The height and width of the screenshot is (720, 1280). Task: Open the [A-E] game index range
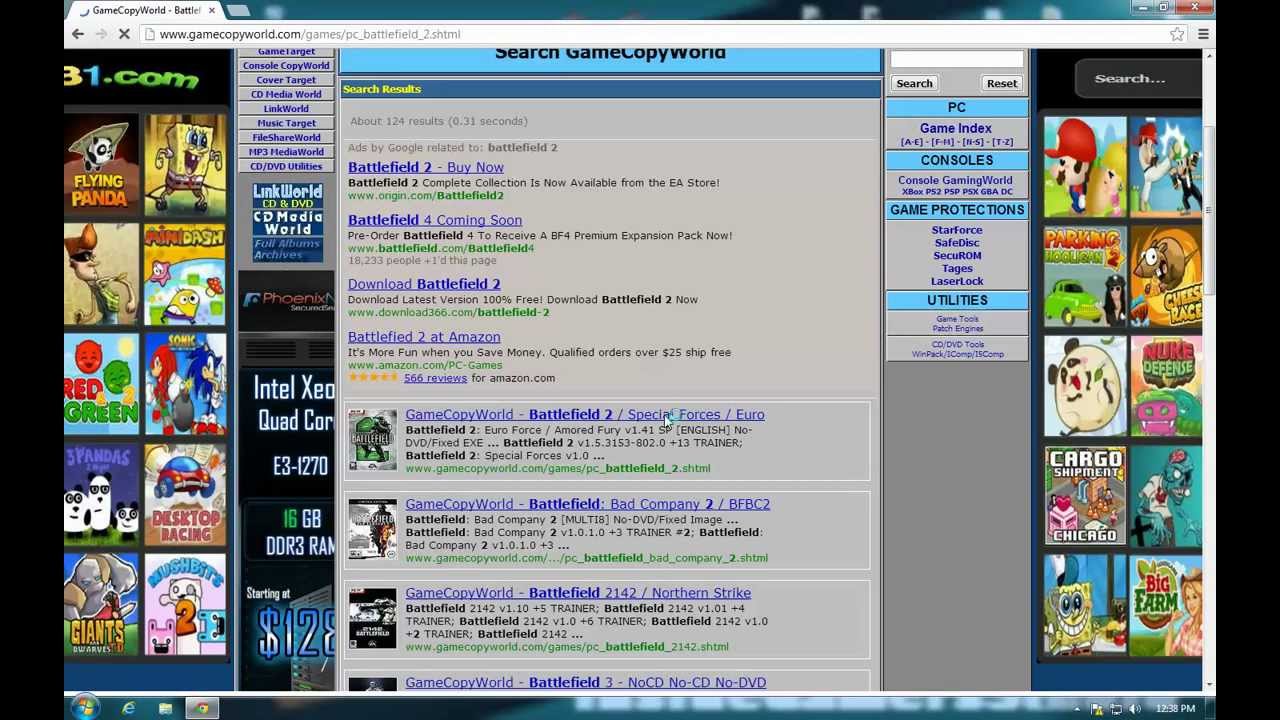[912, 142]
